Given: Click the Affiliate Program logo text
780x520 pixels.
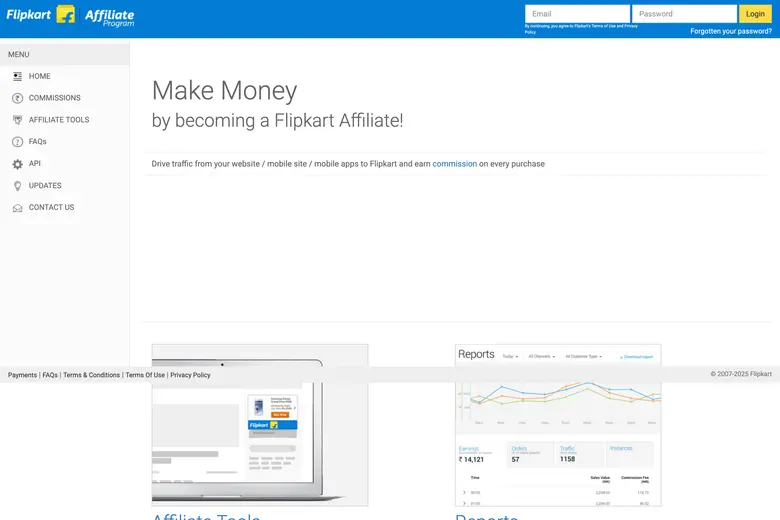Looking at the screenshot, I should [x=109, y=17].
